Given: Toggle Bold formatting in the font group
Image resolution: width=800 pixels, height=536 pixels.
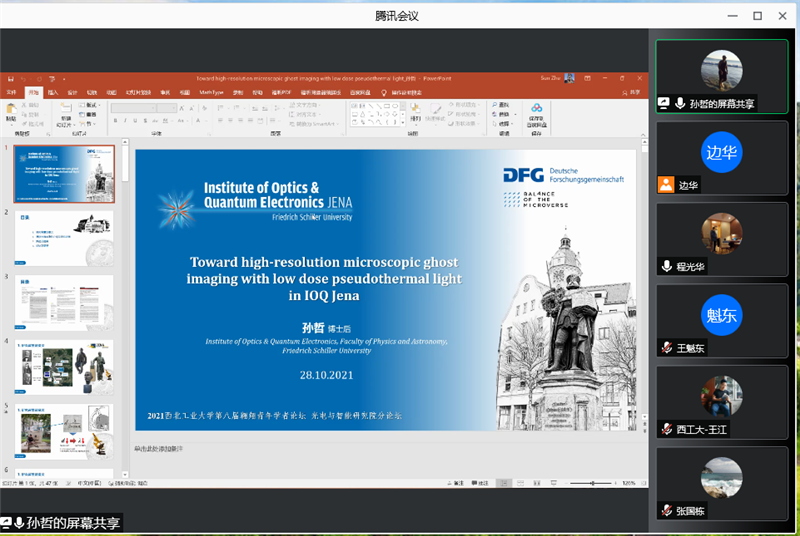Looking at the screenshot, I should 116,121.
